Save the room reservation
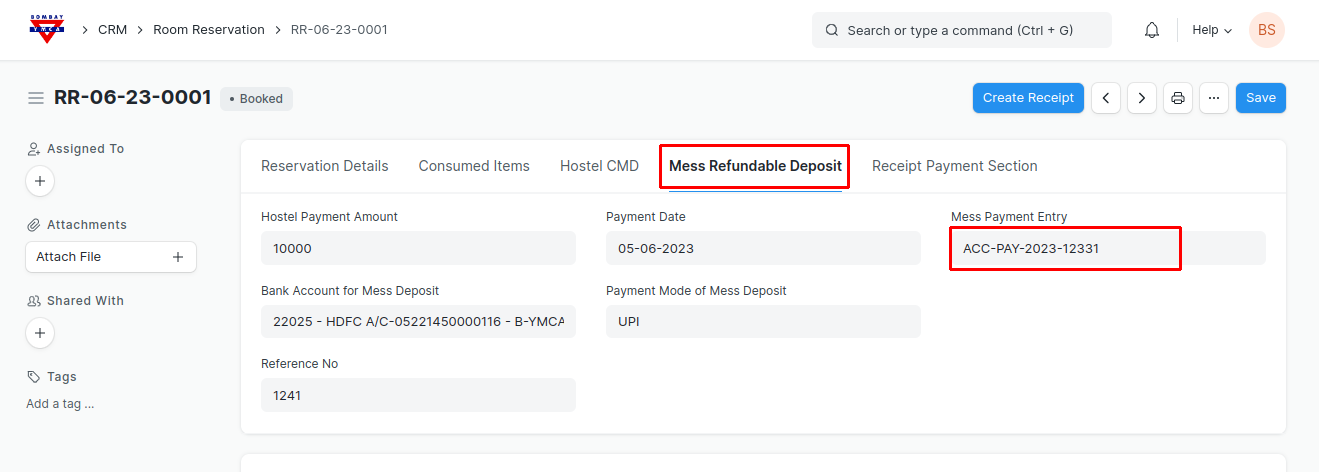 (1260, 98)
